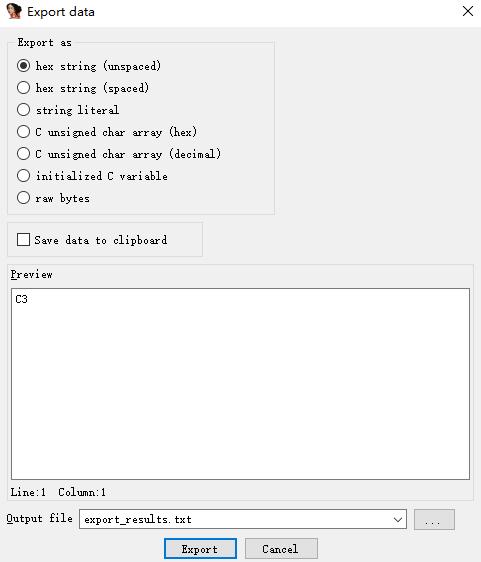Click the Output file label
This screenshot has width=481, height=562.
pos(39,519)
